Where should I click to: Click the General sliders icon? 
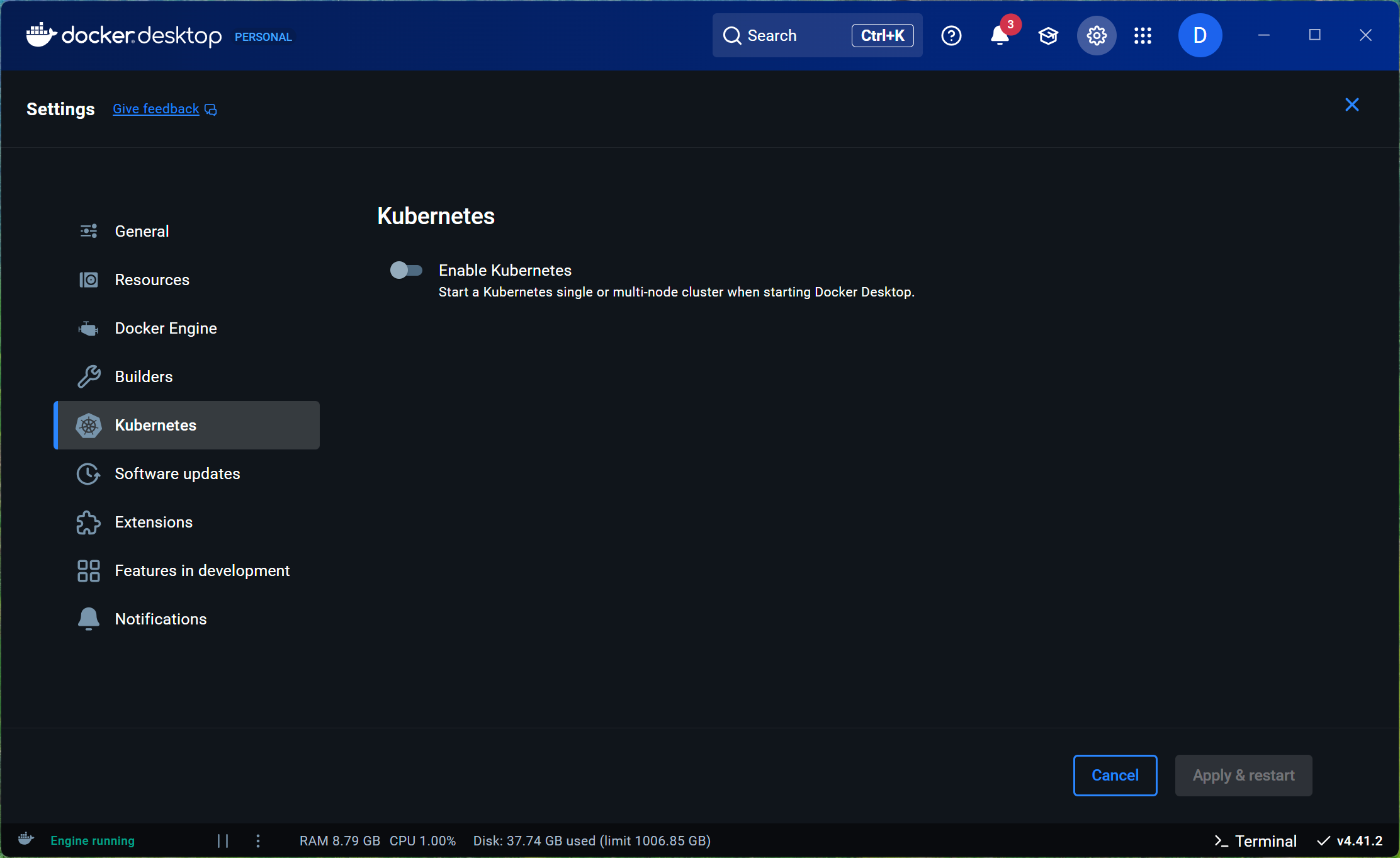[89, 231]
